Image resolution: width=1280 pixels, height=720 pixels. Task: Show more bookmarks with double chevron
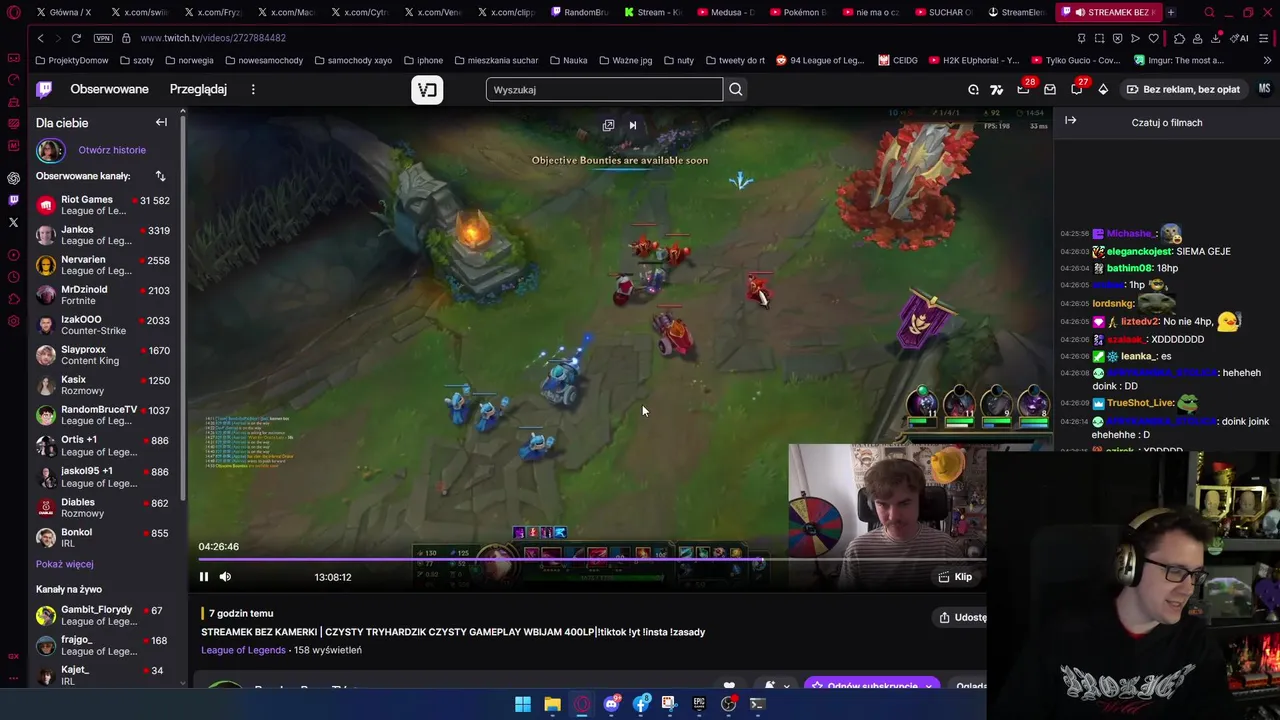1267,60
